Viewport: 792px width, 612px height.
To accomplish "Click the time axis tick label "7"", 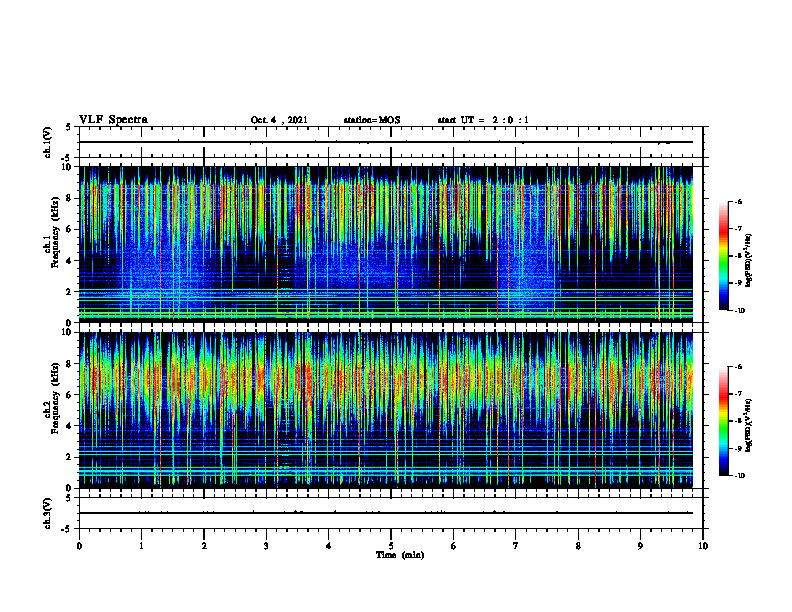I will [516, 546].
